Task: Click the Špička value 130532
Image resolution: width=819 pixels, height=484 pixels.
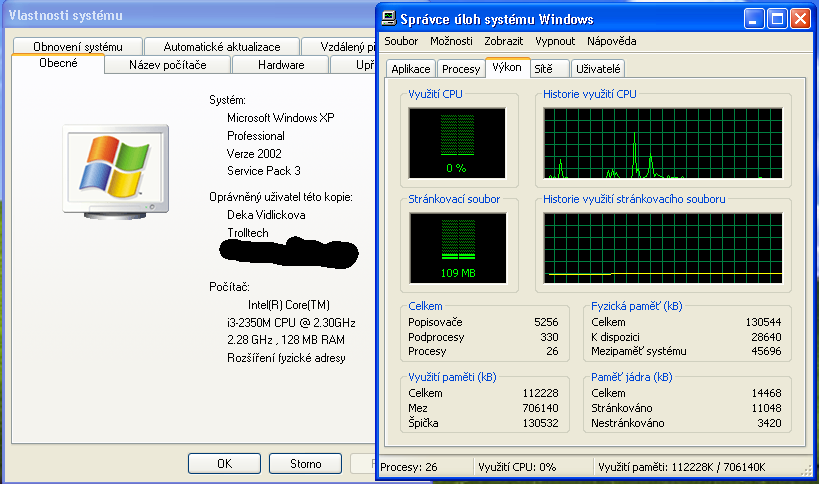Action: (541, 423)
